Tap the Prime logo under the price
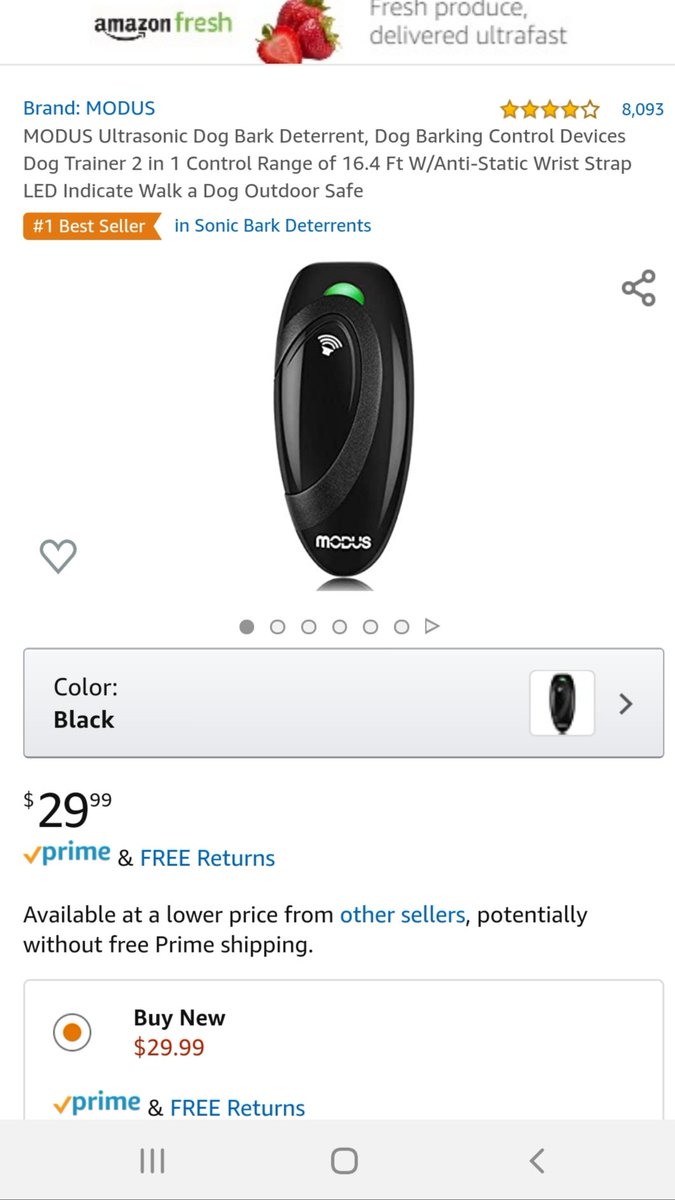This screenshot has height=1200, width=675. [x=67, y=855]
